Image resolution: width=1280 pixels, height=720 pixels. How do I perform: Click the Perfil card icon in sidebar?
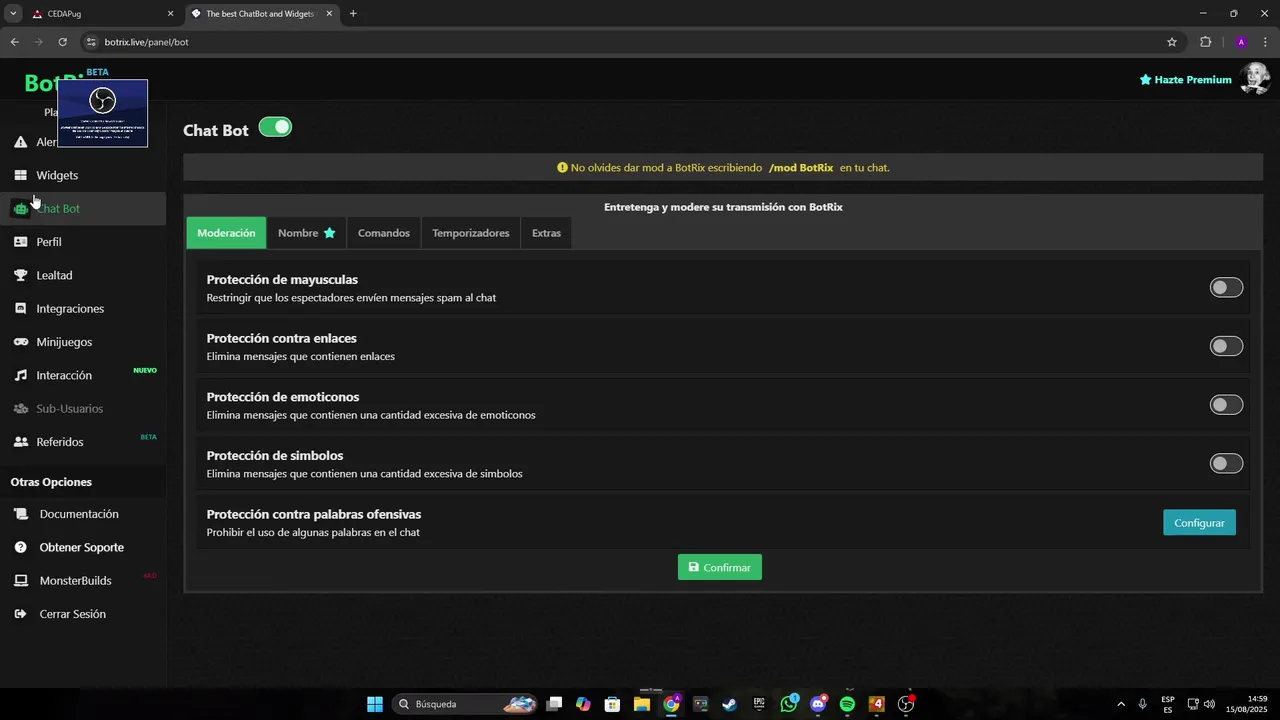(x=20, y=242)
